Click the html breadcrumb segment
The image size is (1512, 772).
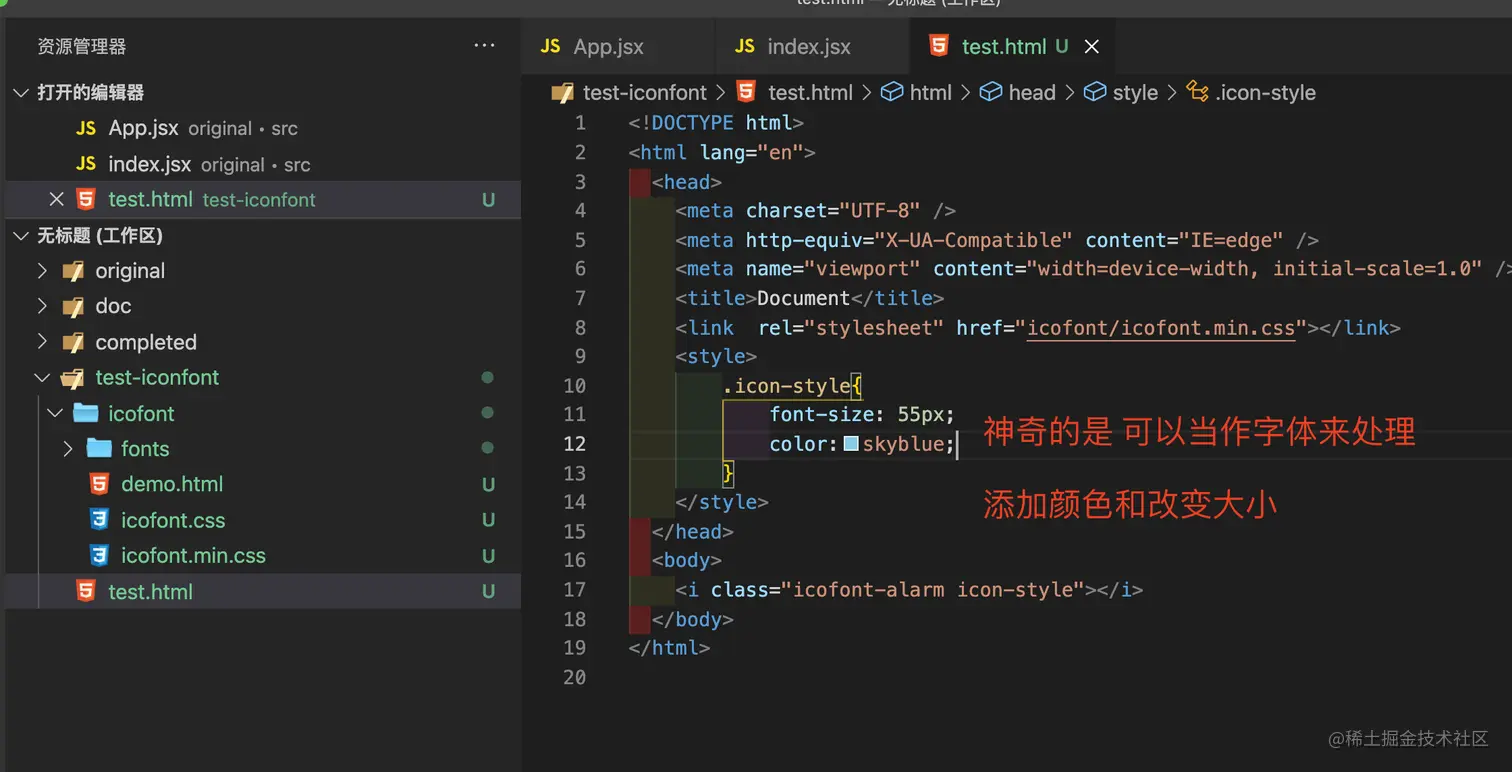(x=930, y=92)
